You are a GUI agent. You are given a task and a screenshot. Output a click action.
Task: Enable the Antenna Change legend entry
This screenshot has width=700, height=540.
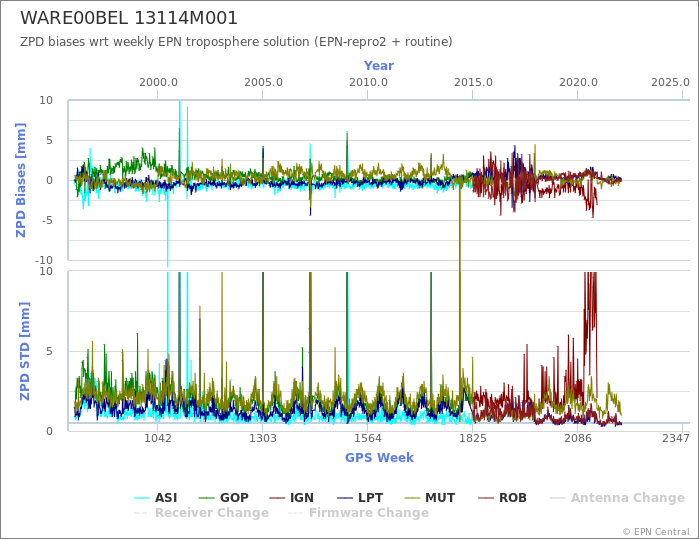point(617,498)
